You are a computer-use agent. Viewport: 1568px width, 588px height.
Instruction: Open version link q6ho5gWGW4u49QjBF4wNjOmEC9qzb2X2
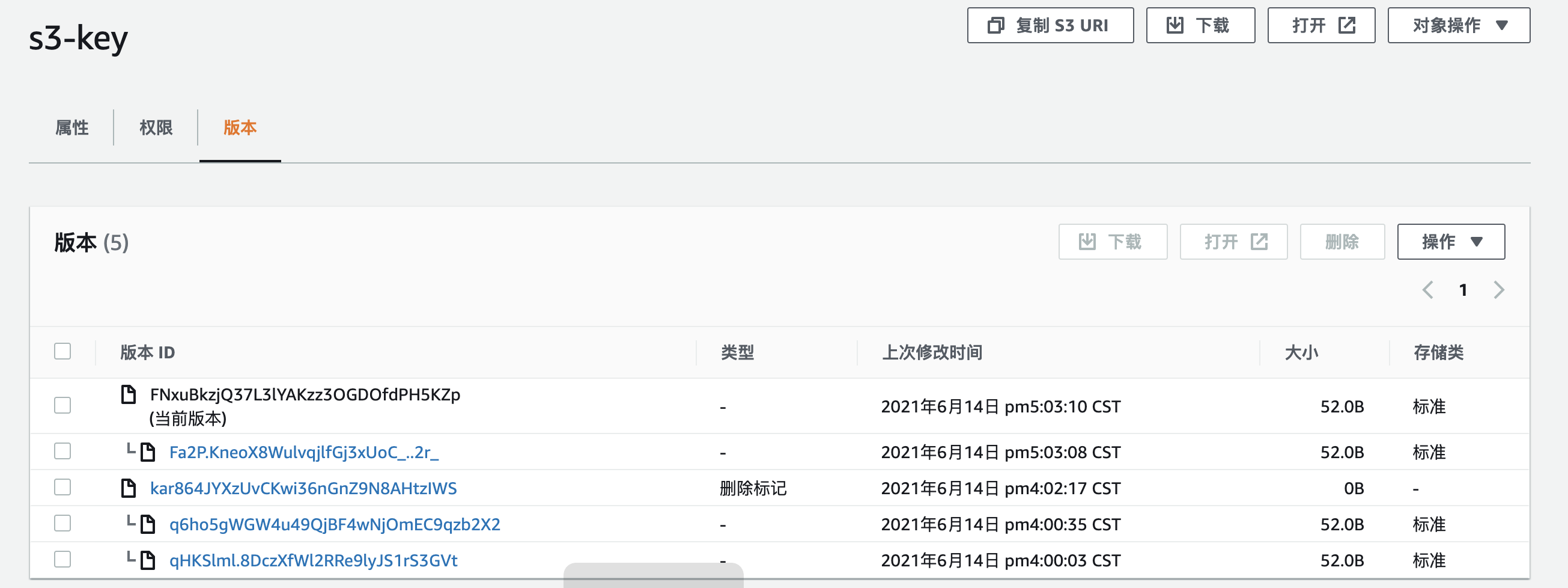tap(334, 524)
